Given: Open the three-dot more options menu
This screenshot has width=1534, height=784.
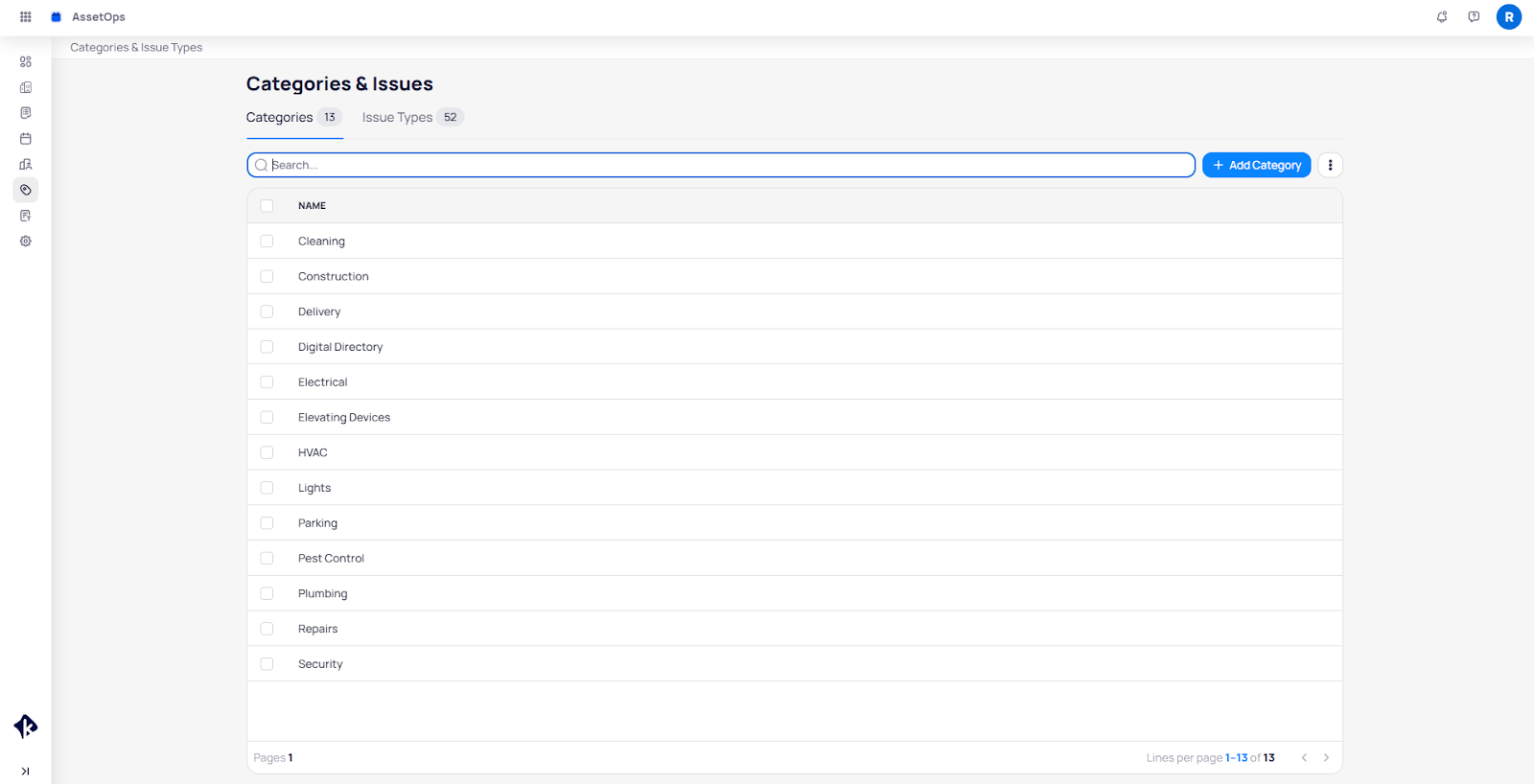Looking at the screenshot, I should click(1330, 165).
